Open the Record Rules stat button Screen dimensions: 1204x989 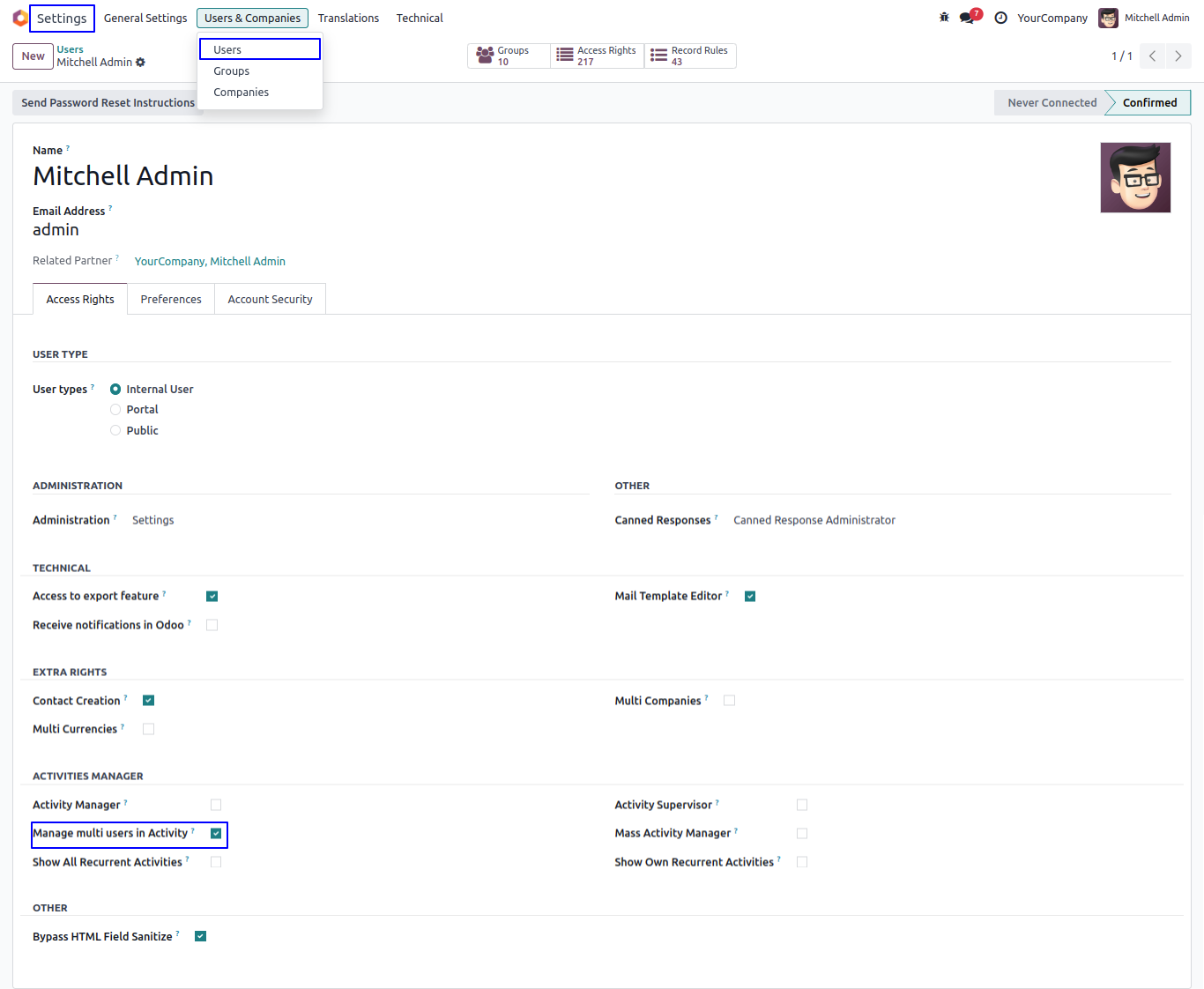pyautogui.click(x=691, y=56)
